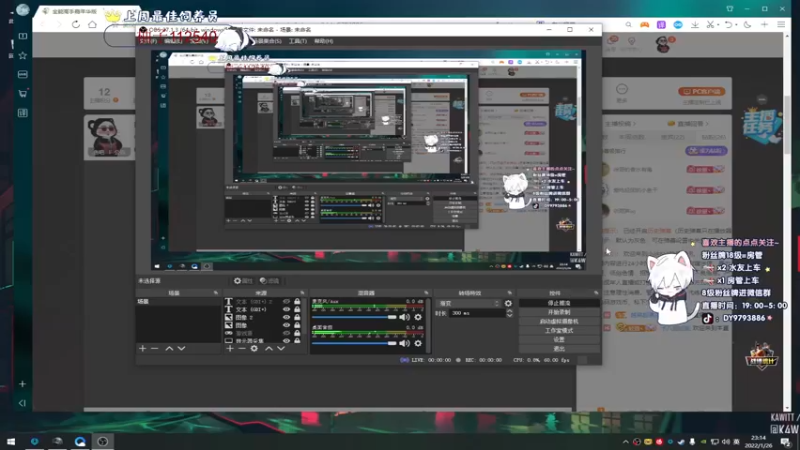Viewport: 800px width, 450px height.
Task: Open source properties gear in Sources toolbar
Action: click(254, 348)
